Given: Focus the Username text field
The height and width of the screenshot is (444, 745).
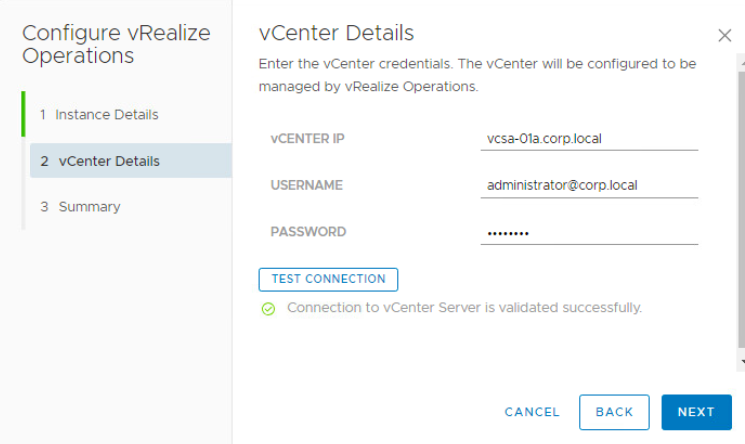Looking at the screenshot, I should coord(588,185).
